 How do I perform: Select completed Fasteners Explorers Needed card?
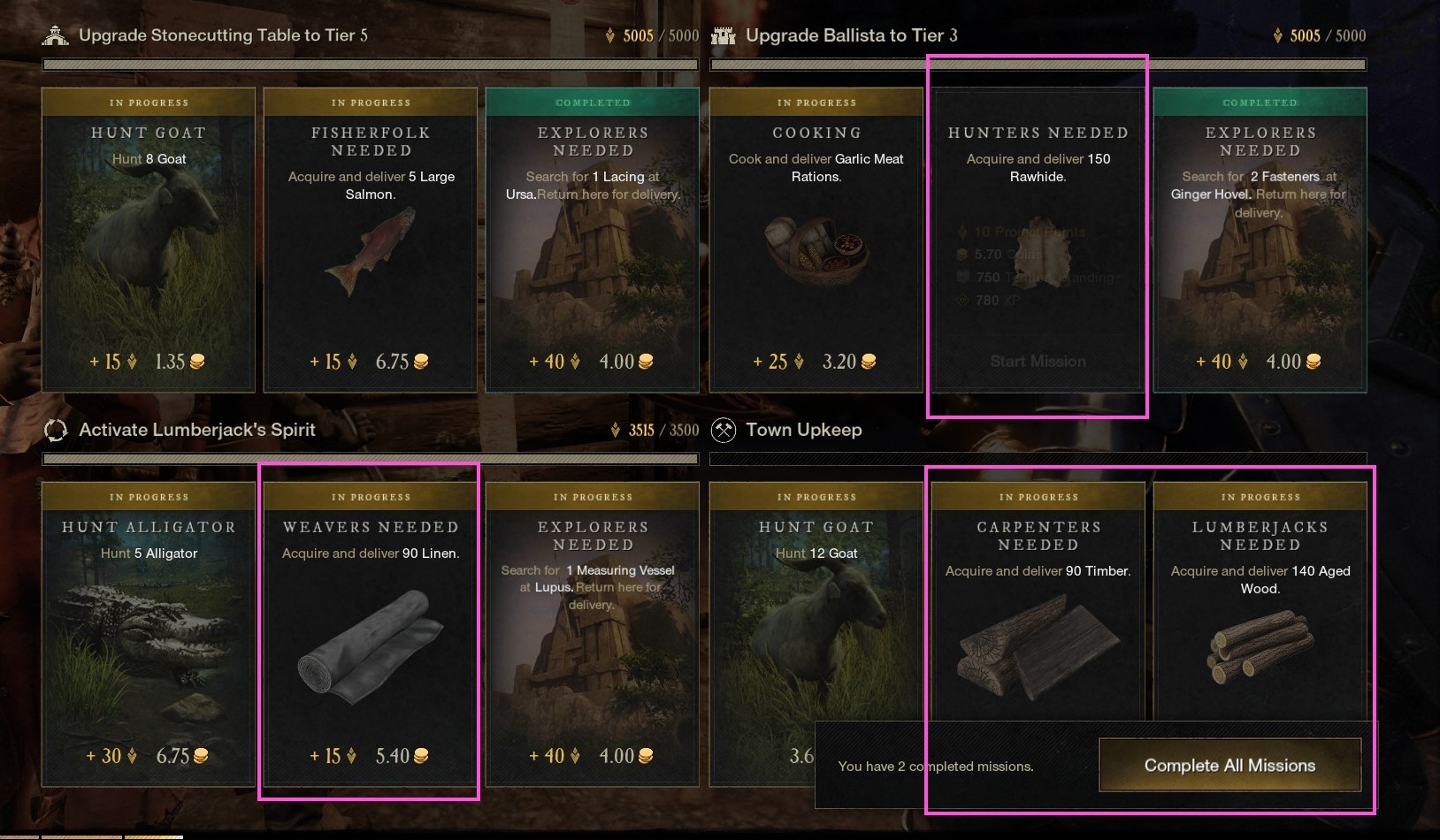1260,240
